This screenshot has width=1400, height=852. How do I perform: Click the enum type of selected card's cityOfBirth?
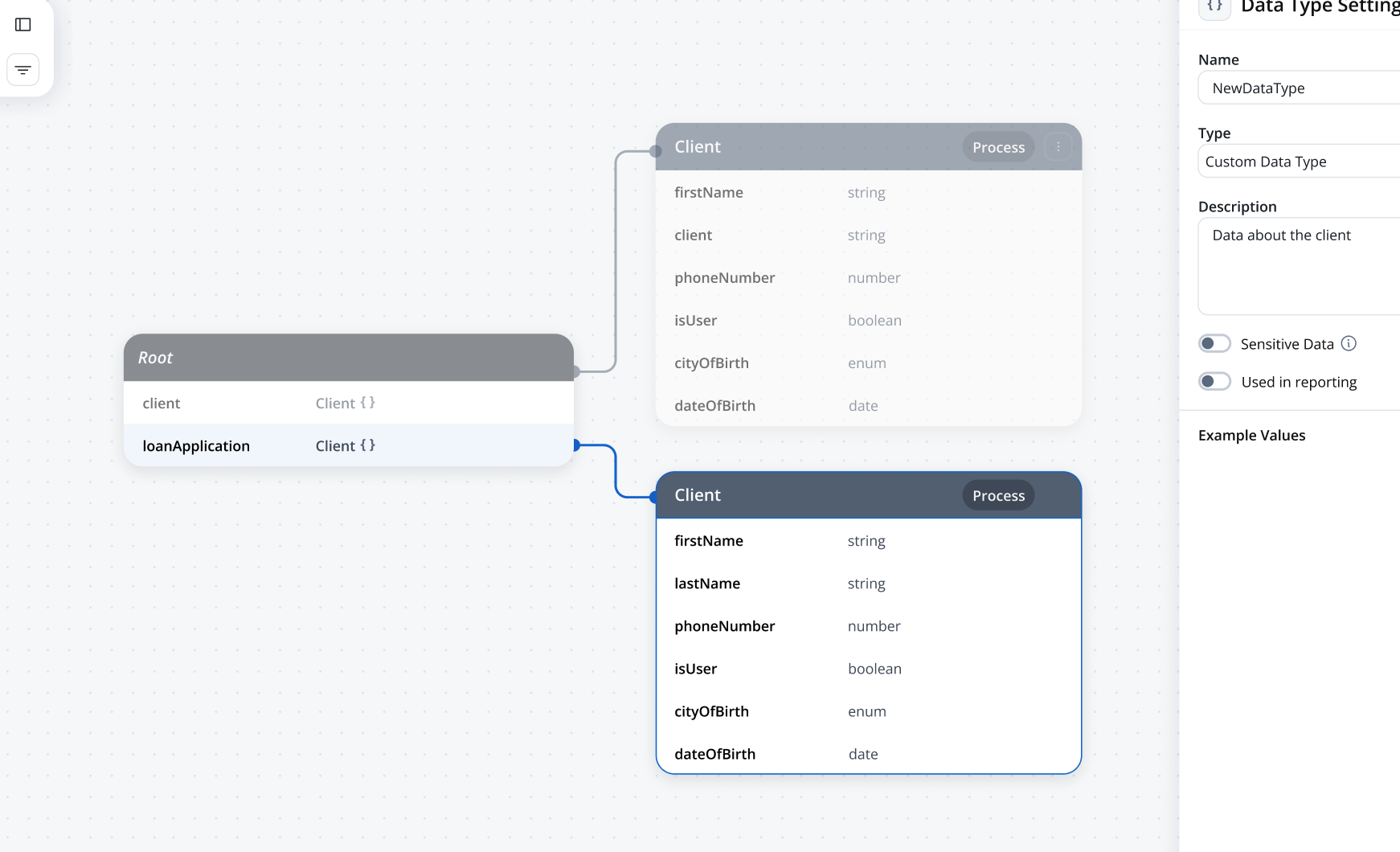tap(867, 711)
